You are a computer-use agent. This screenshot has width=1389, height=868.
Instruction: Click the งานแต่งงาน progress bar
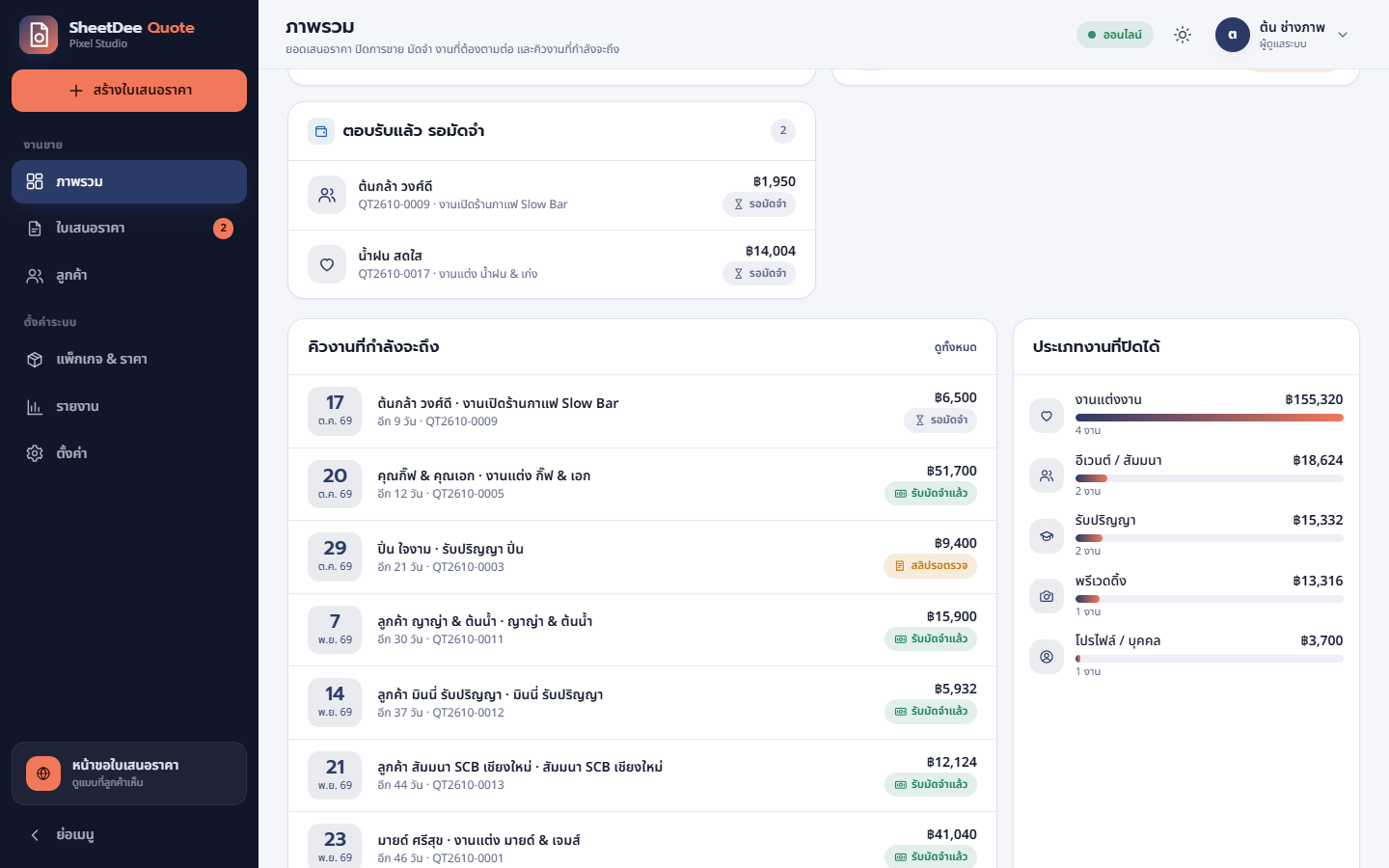[1210, 418]
